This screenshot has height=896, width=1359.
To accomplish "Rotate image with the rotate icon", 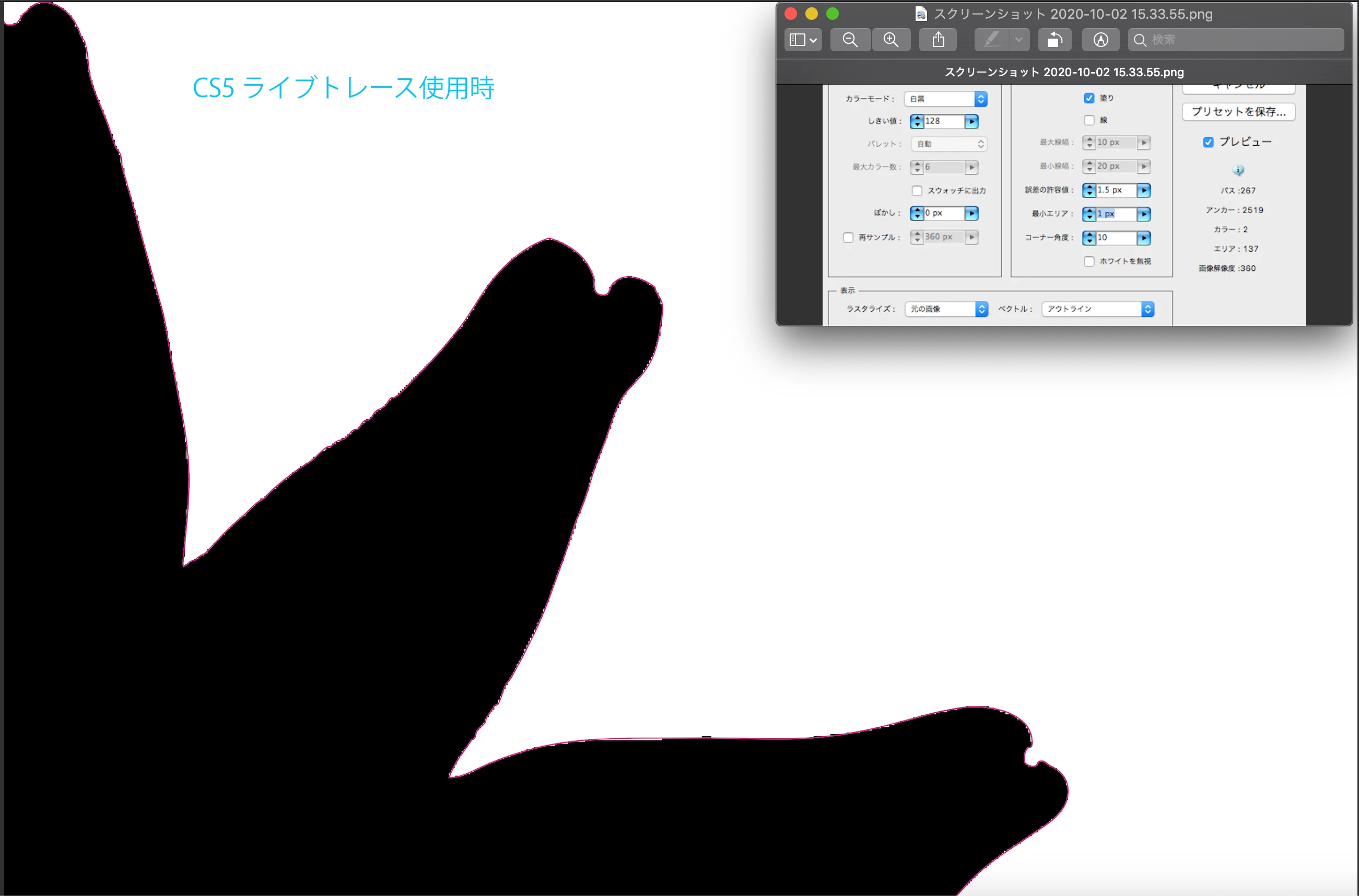I will pos(1055,40).
